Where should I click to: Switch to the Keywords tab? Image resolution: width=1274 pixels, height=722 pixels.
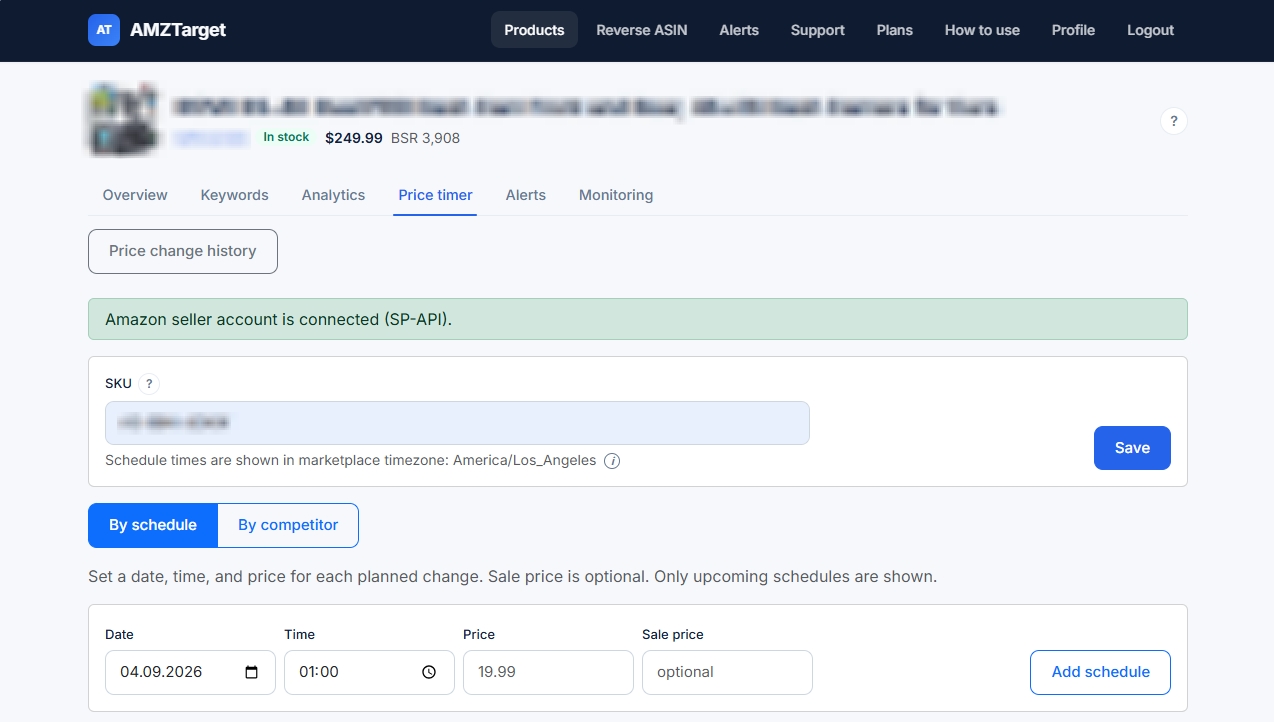[x=235, y=195]
